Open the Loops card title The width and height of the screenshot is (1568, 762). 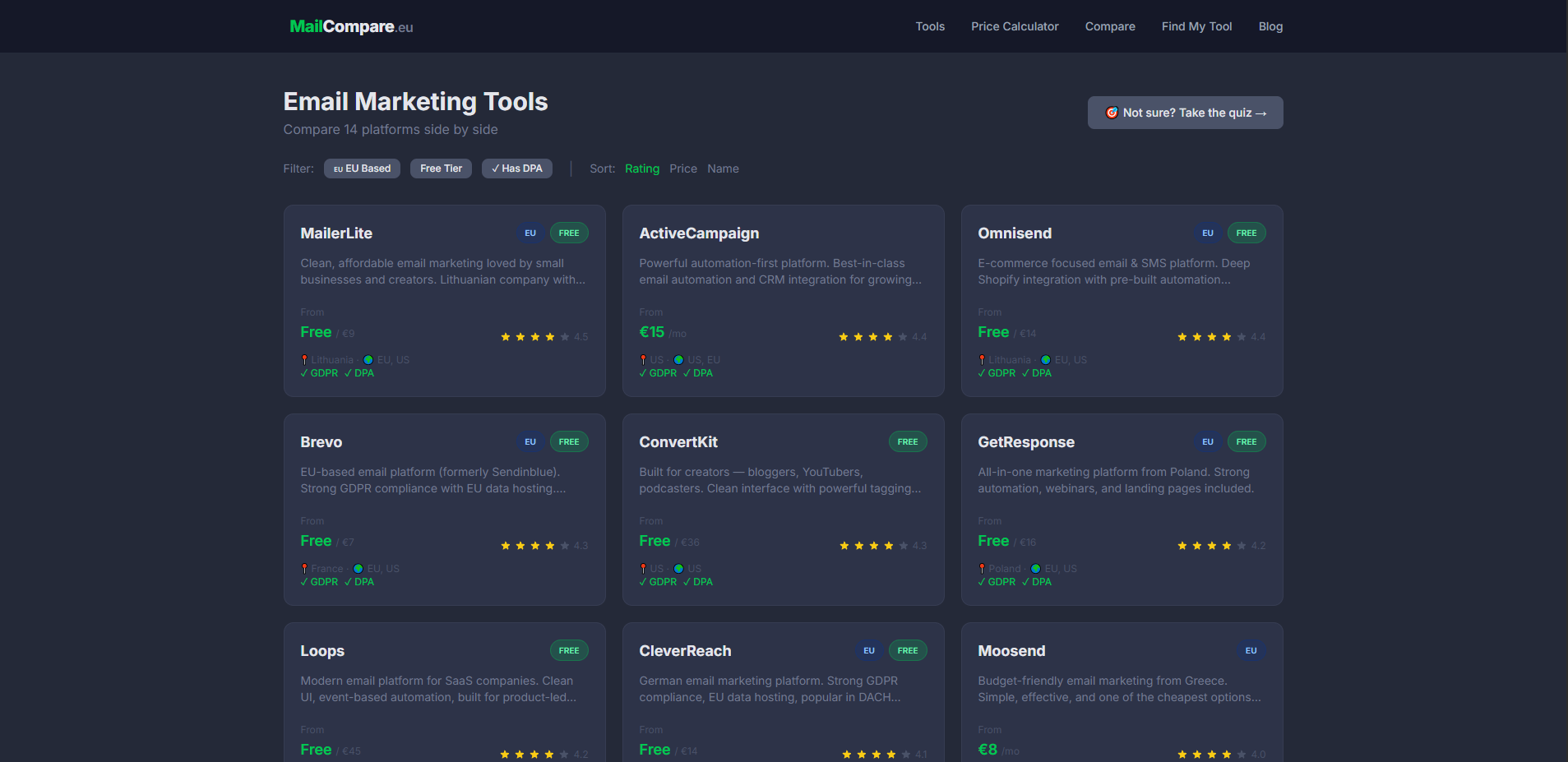click(x=322, y=651)
